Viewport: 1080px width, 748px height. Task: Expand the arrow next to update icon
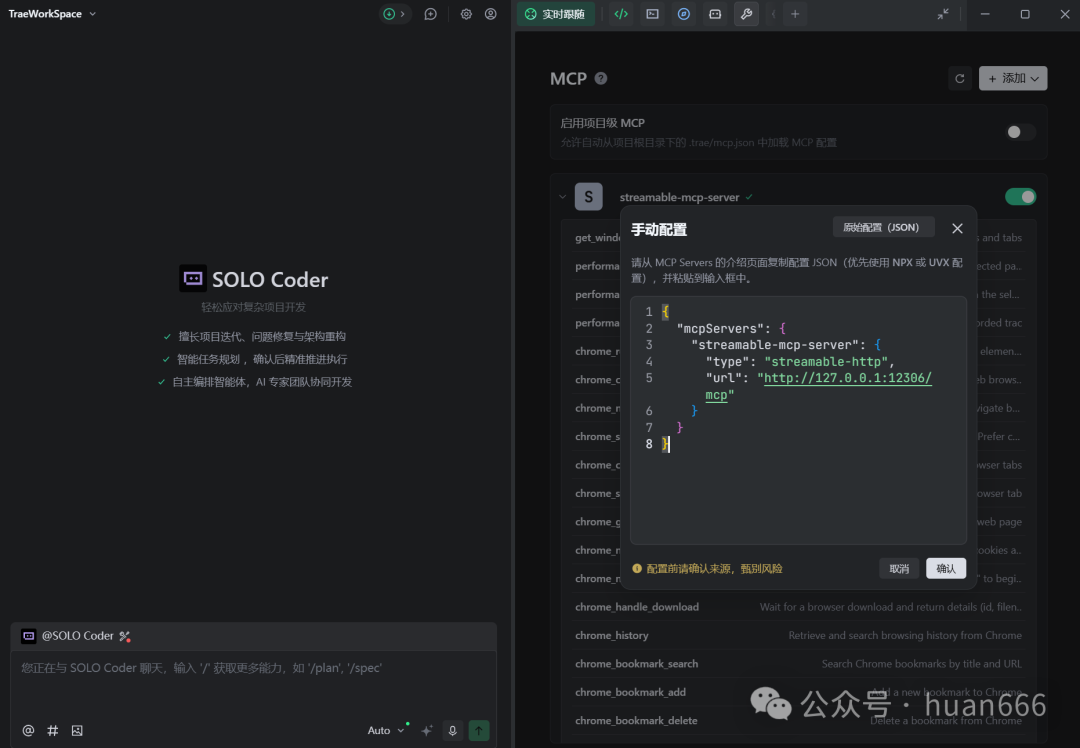coord(403,14)
